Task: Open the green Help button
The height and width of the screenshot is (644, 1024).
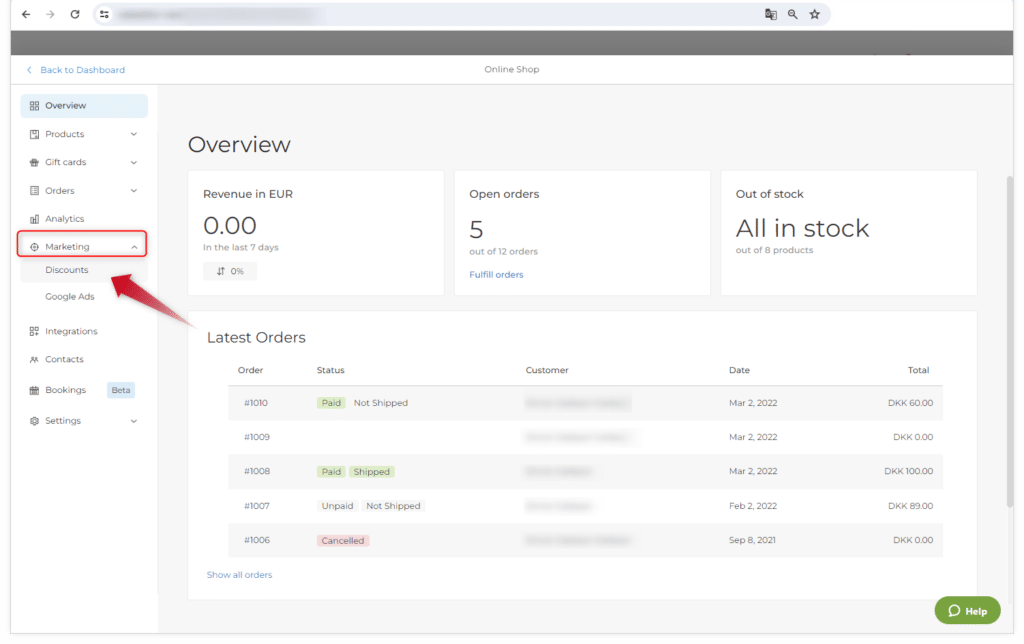Action: tap(967, 611)
